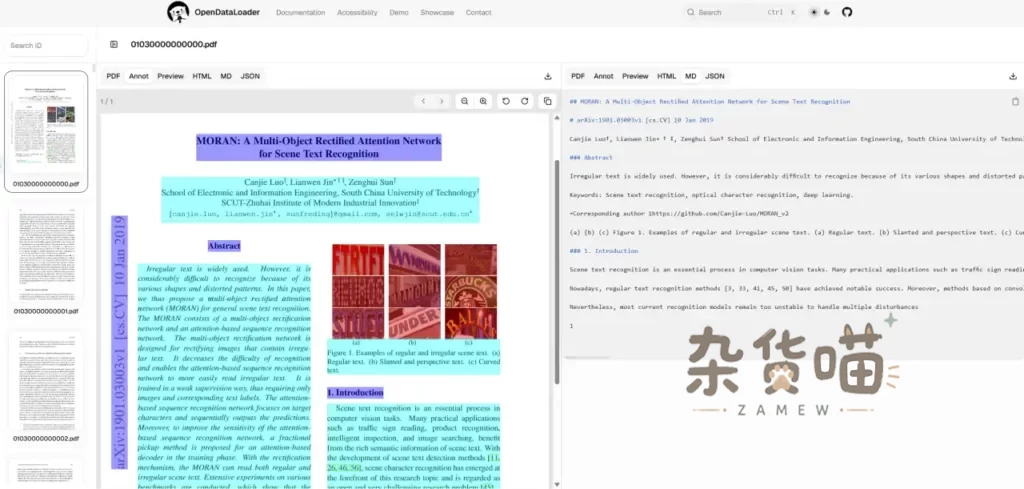The image size is (1024, 489).
Task: Click the OpenDataLoader logo icon
Action: click(x=178, y=12)
